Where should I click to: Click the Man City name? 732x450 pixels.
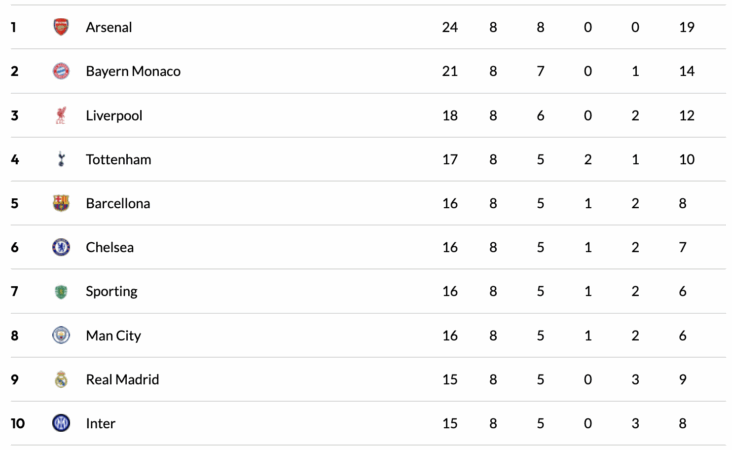pos(114,335)
